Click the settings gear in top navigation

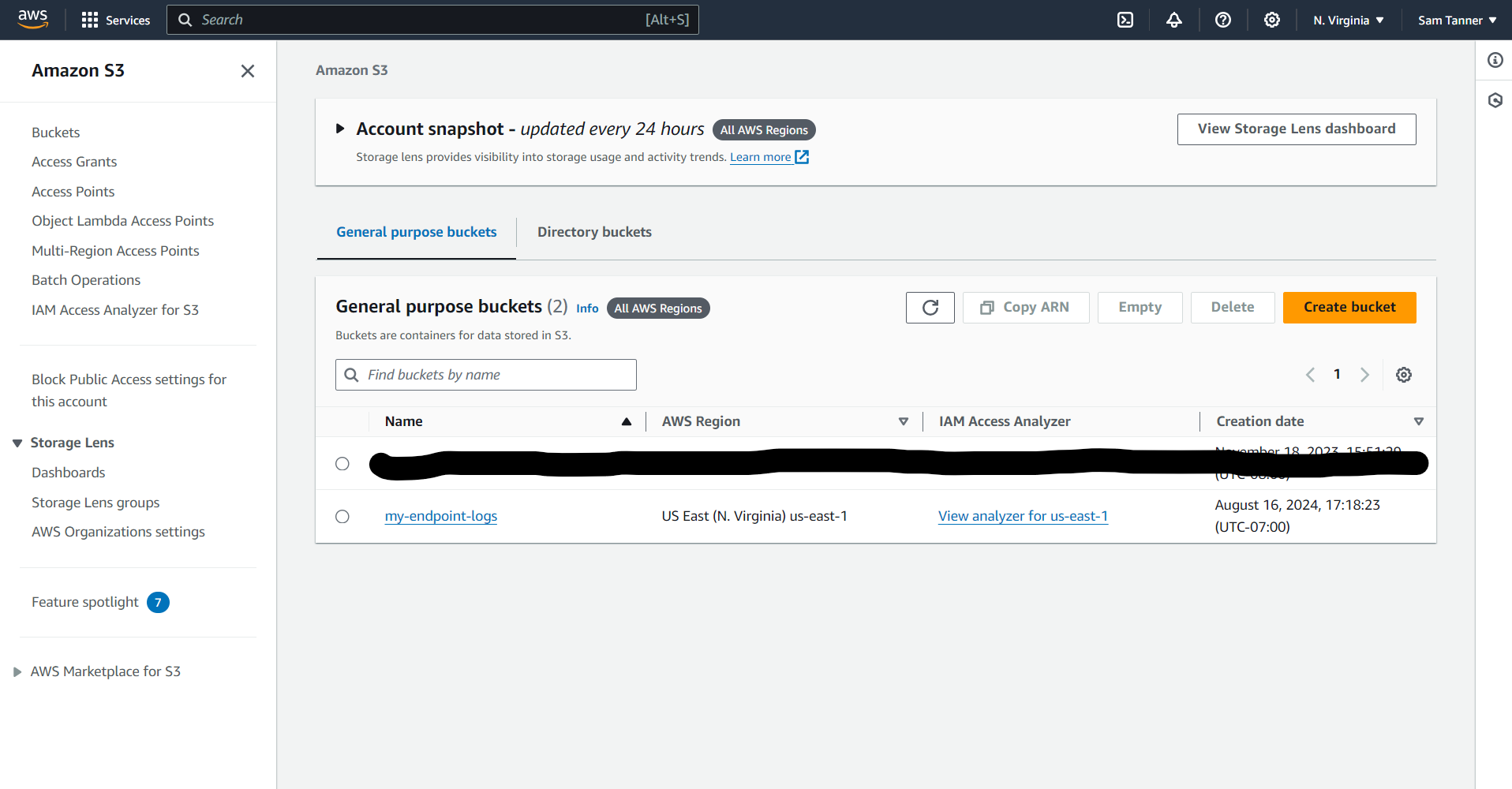[1272, 20]
